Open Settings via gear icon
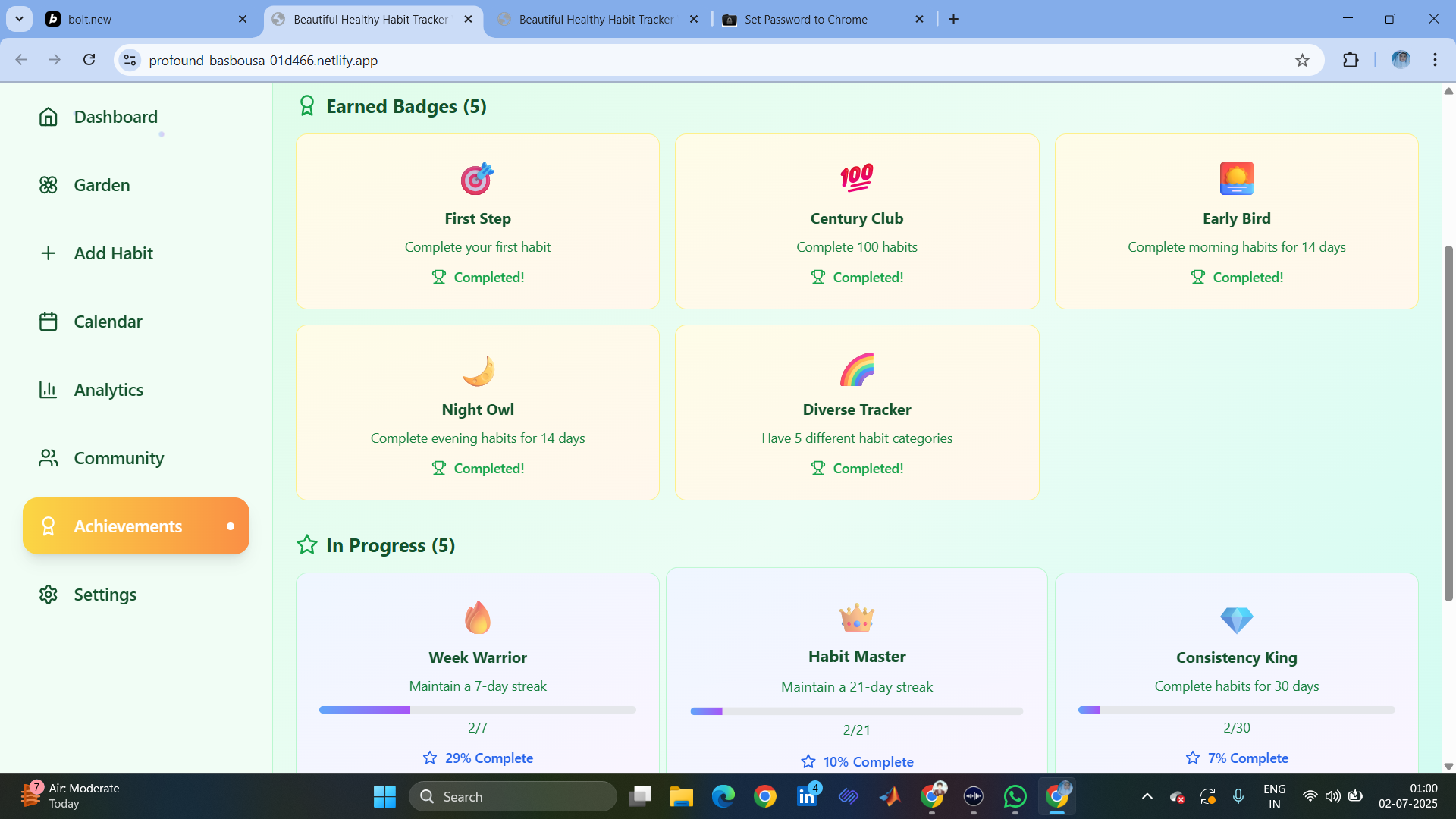1456x819 pixels. tap(48, 595)
